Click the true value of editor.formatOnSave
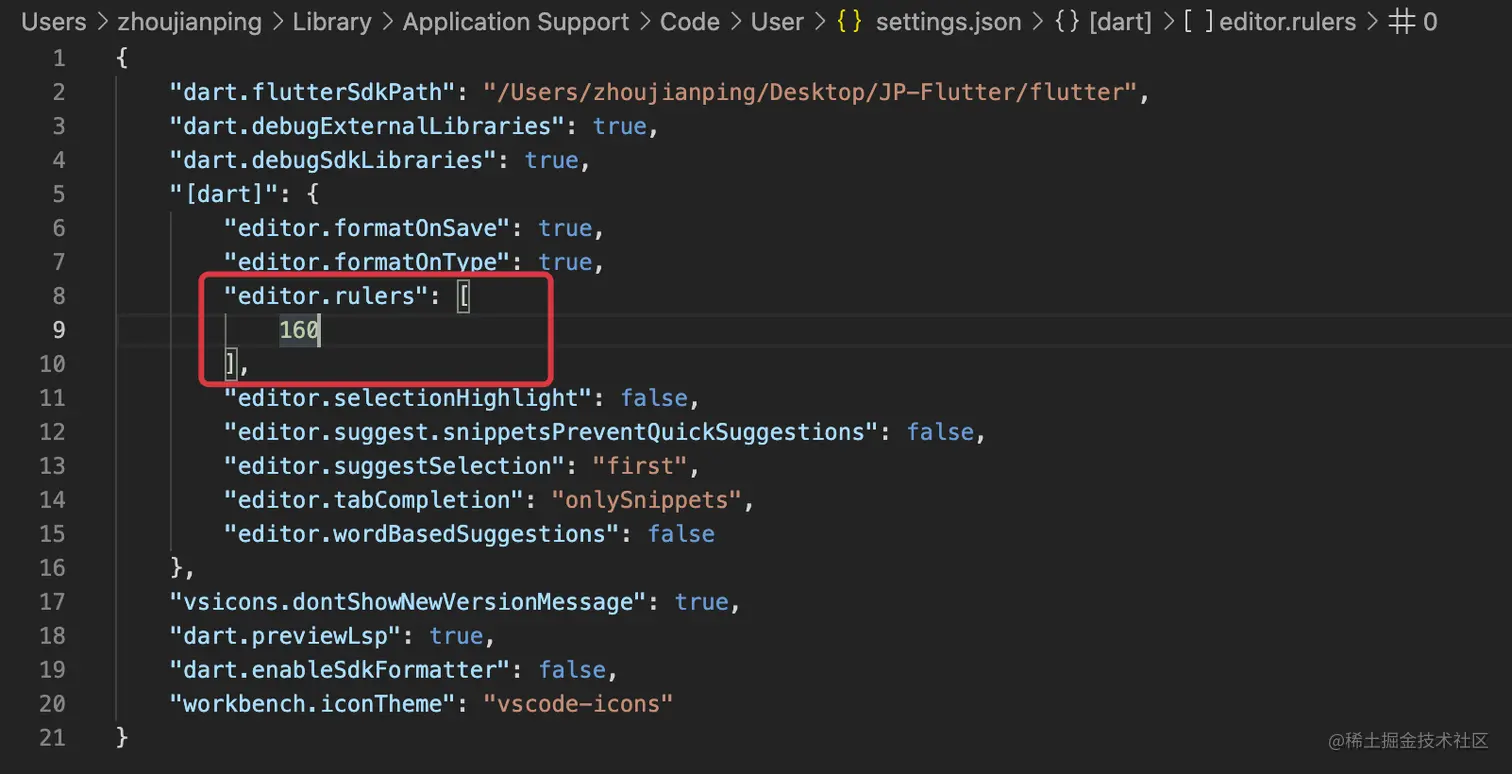Image resolution: width=1512 pixels, height=774 pixels. coord(565,228)
